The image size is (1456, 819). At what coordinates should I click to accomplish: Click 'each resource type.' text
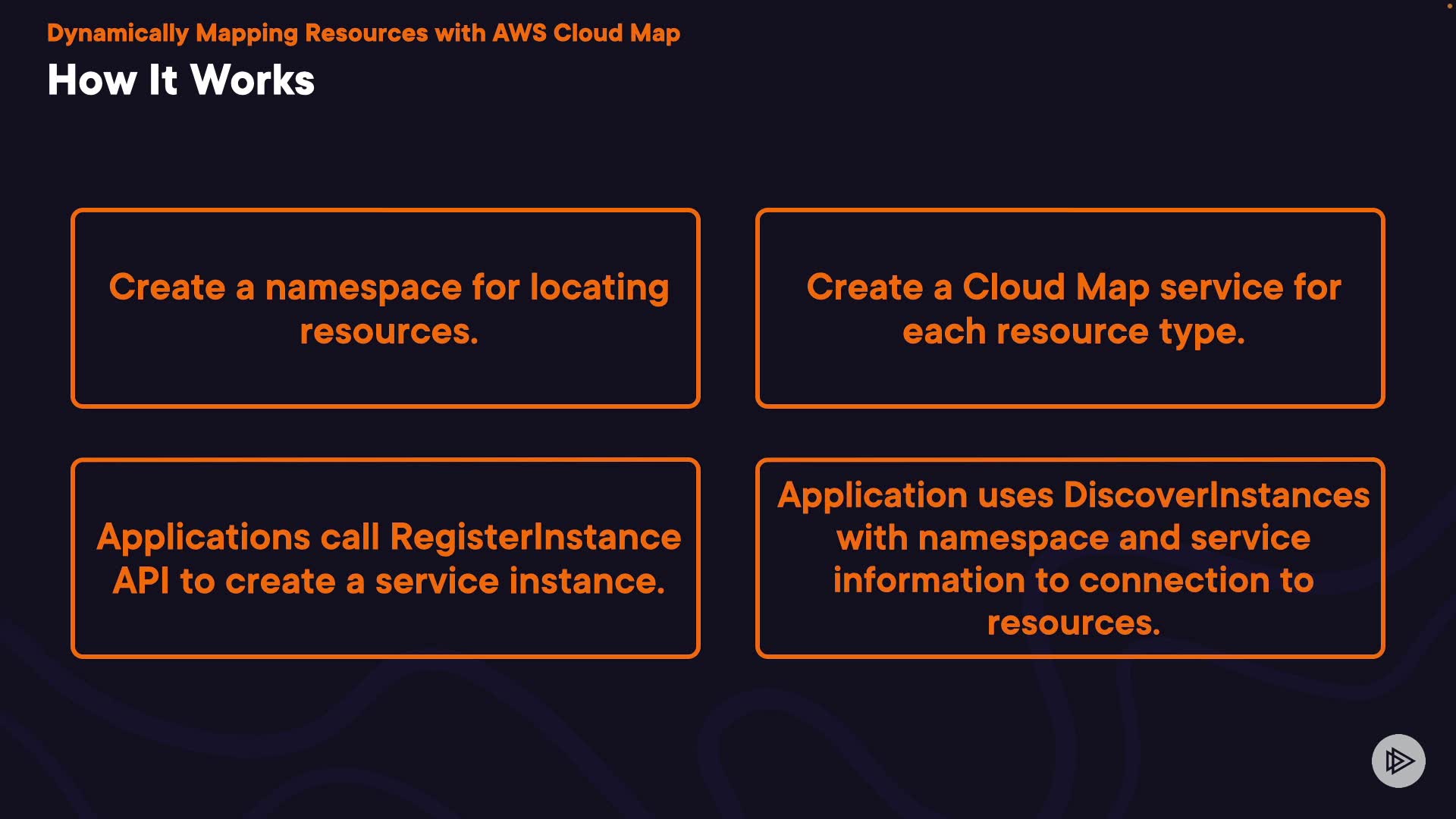1073,331
